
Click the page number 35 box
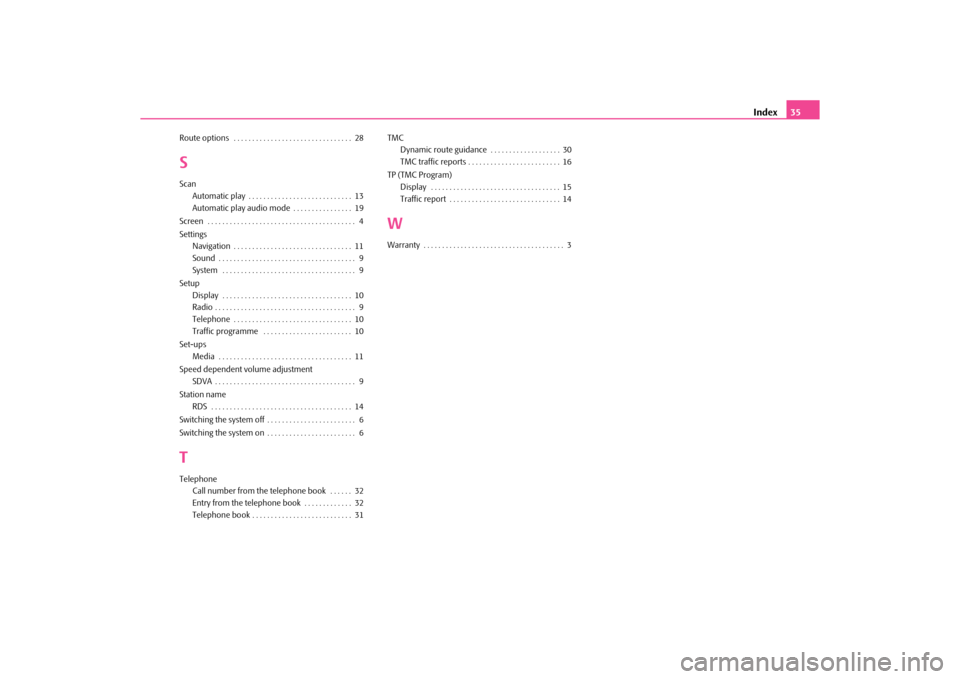pos(802,110)
